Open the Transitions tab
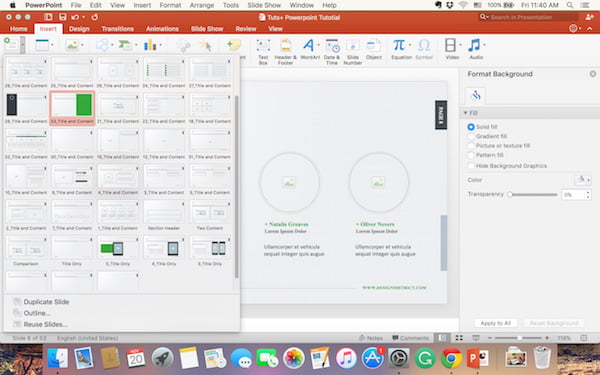Screen dimensions: 600x375 117,29
